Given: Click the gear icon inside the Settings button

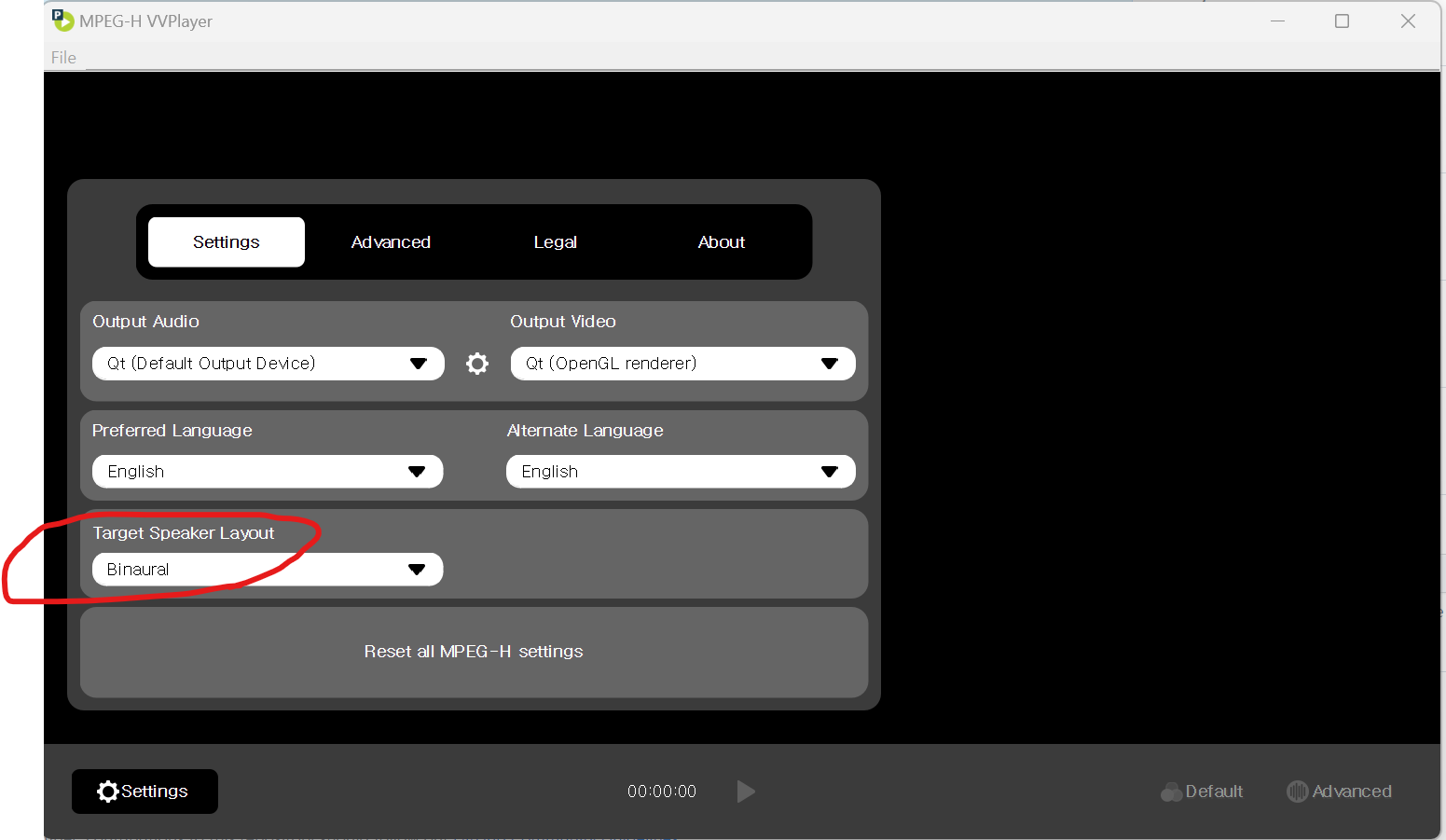Looking at the screenshot, I should click(x=108, y=791).
